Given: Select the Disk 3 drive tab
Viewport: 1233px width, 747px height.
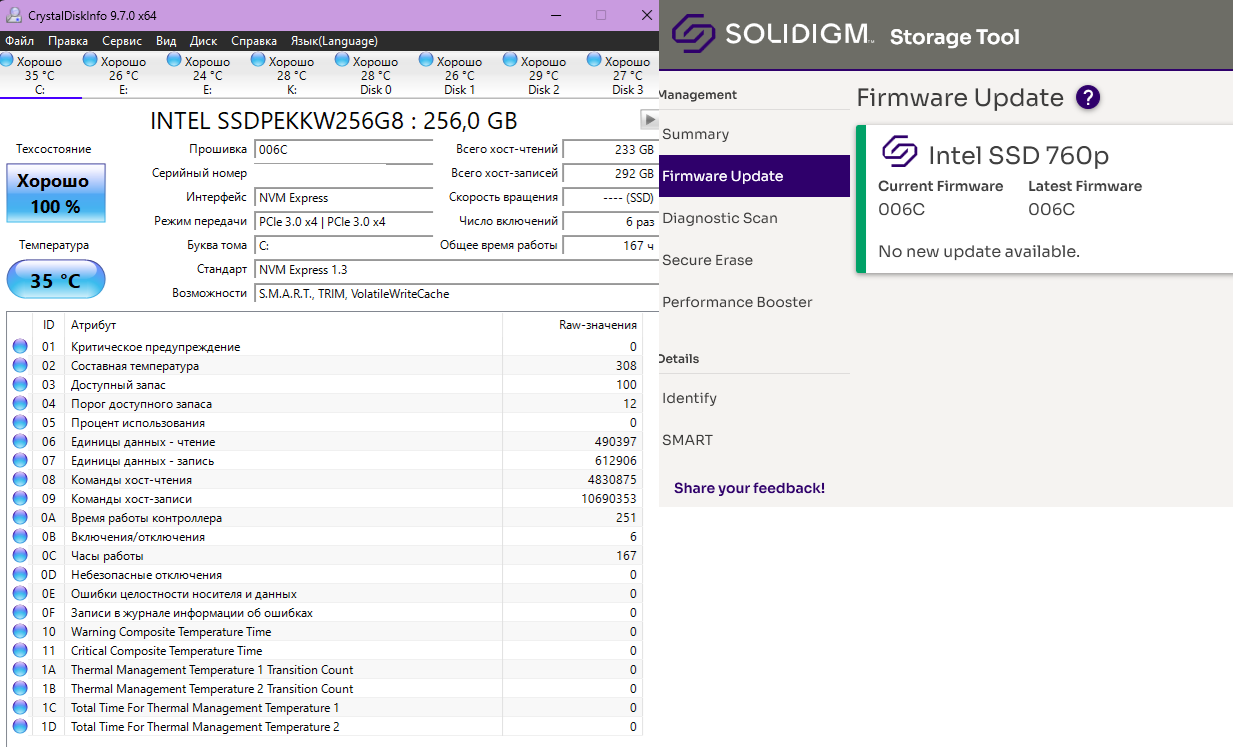Looking at the screenshot, I should tap(622, 75).
